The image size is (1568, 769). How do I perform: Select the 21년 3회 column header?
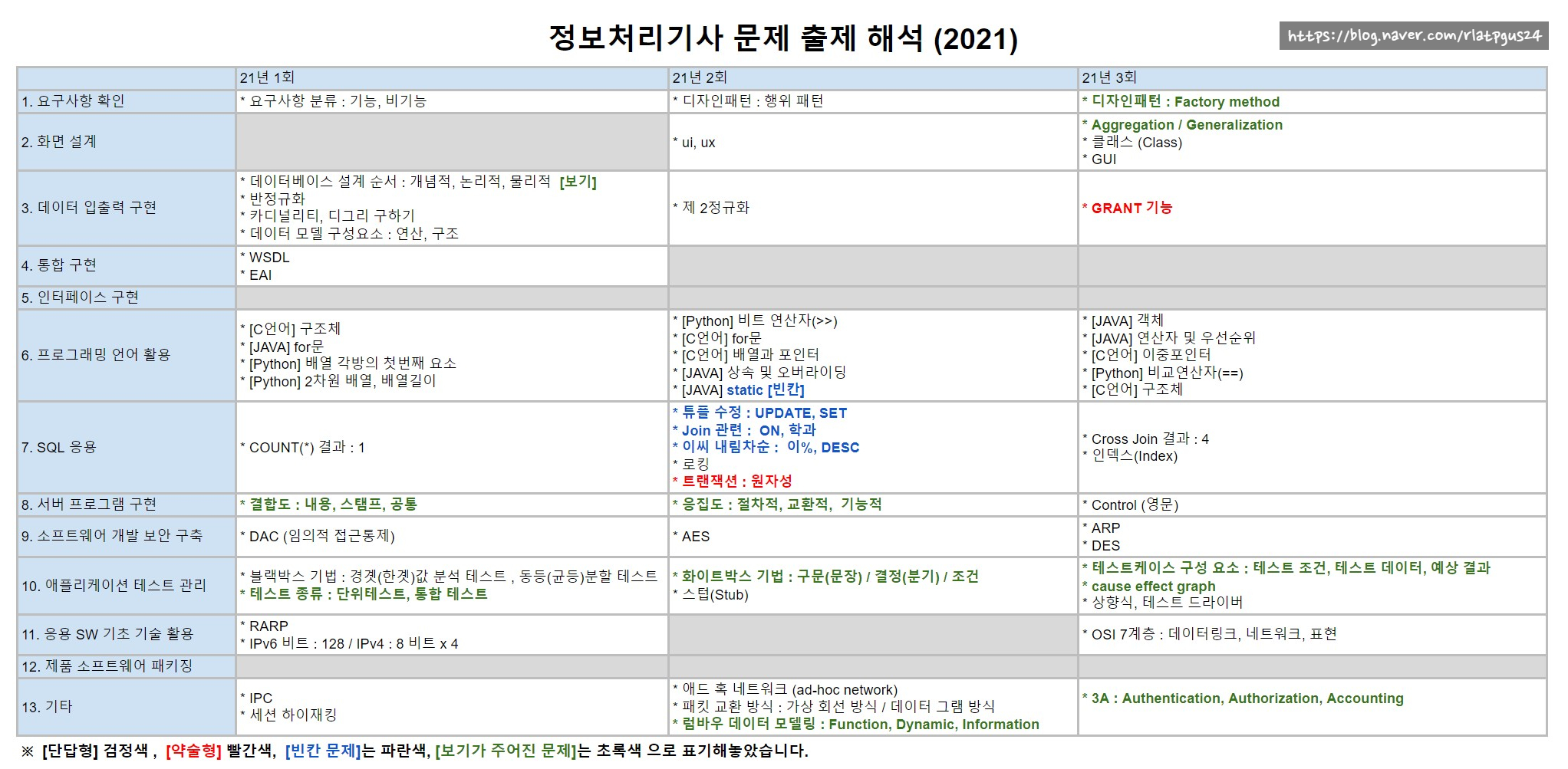1109,77
